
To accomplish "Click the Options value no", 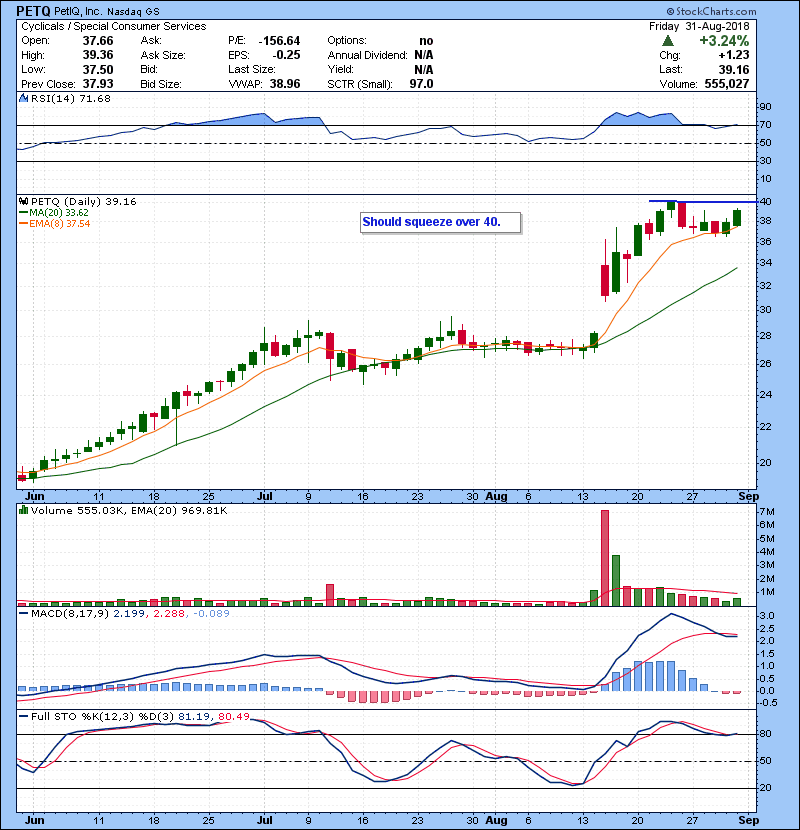I will coord(426,41).
